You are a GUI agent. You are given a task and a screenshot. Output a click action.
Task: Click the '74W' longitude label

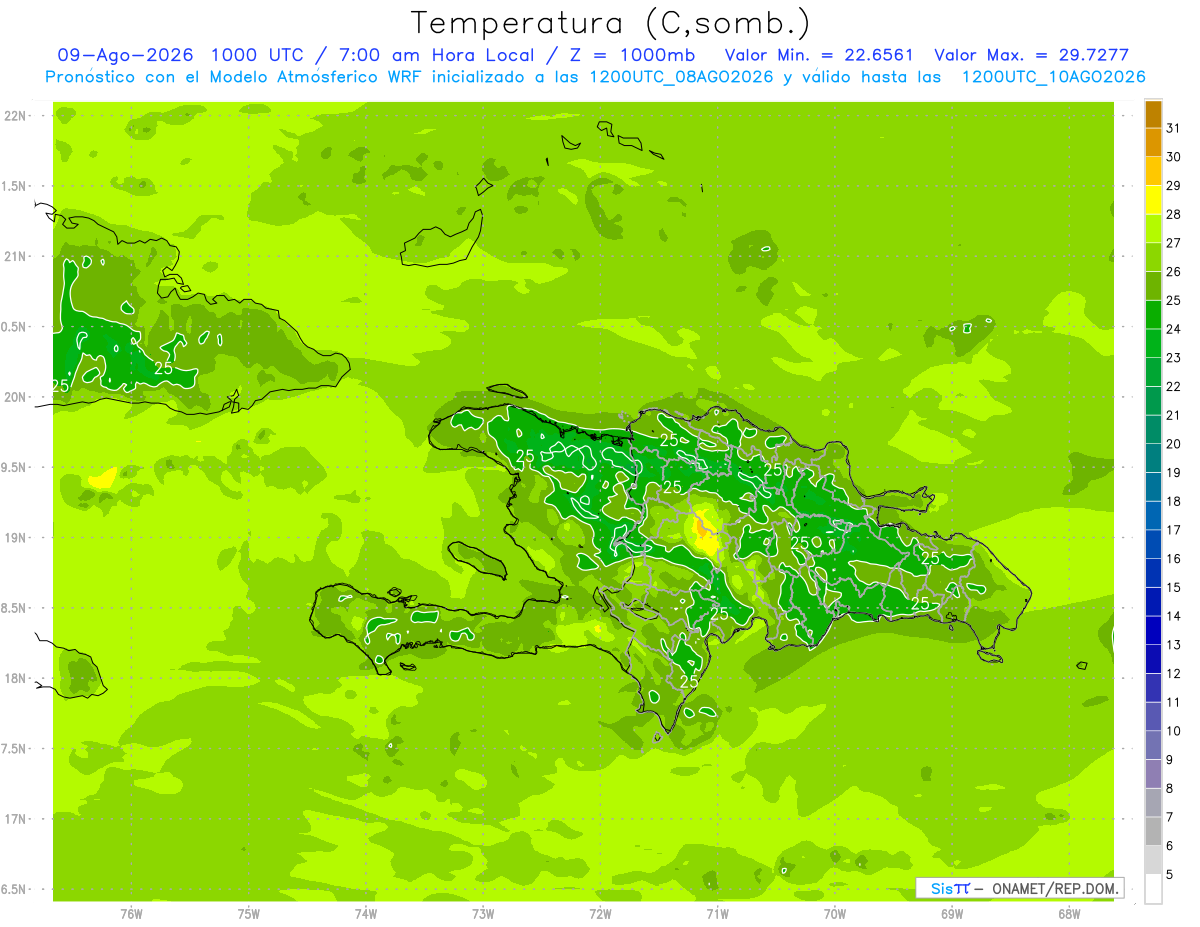tap(366, 913)
